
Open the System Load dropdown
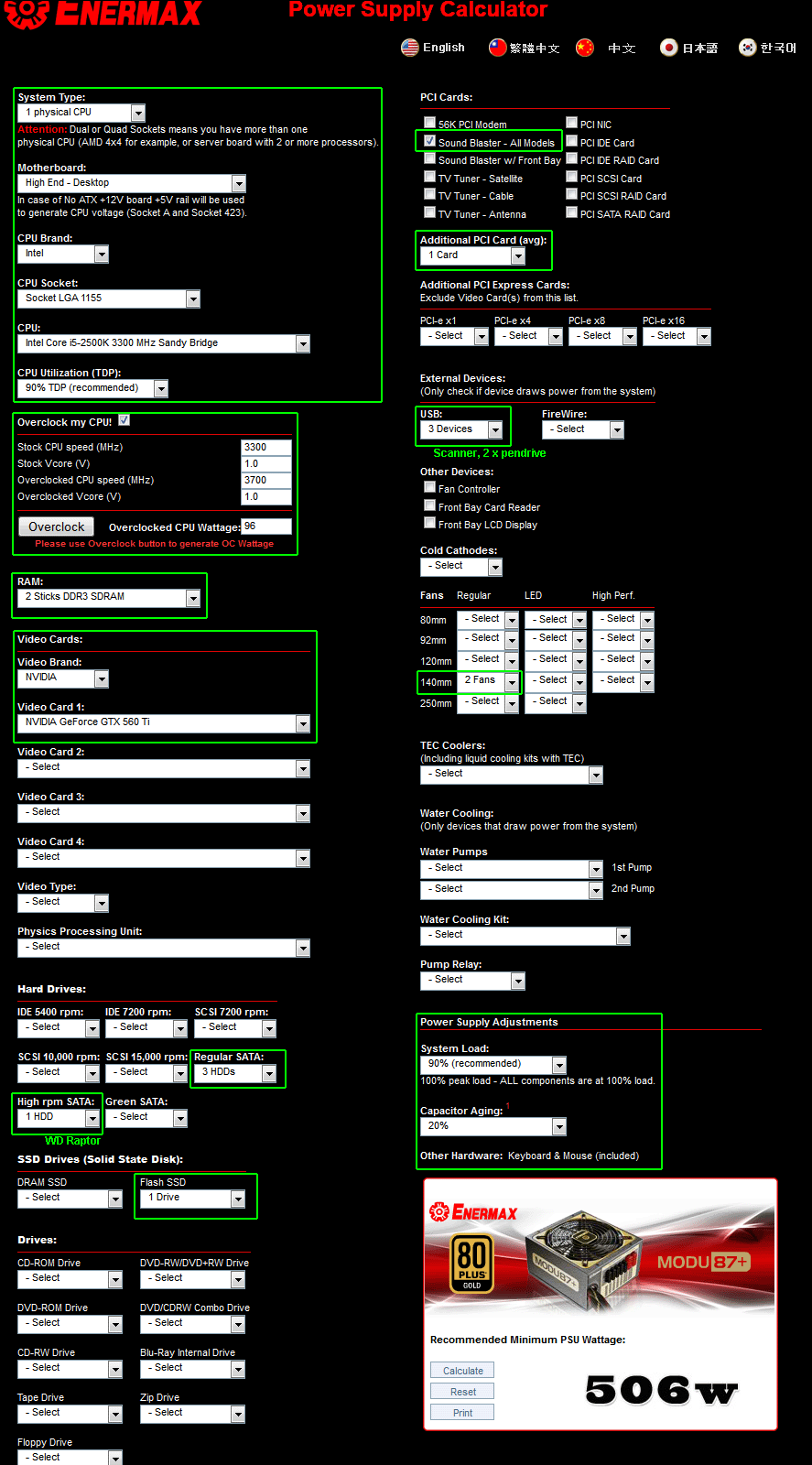point(493,1064)
